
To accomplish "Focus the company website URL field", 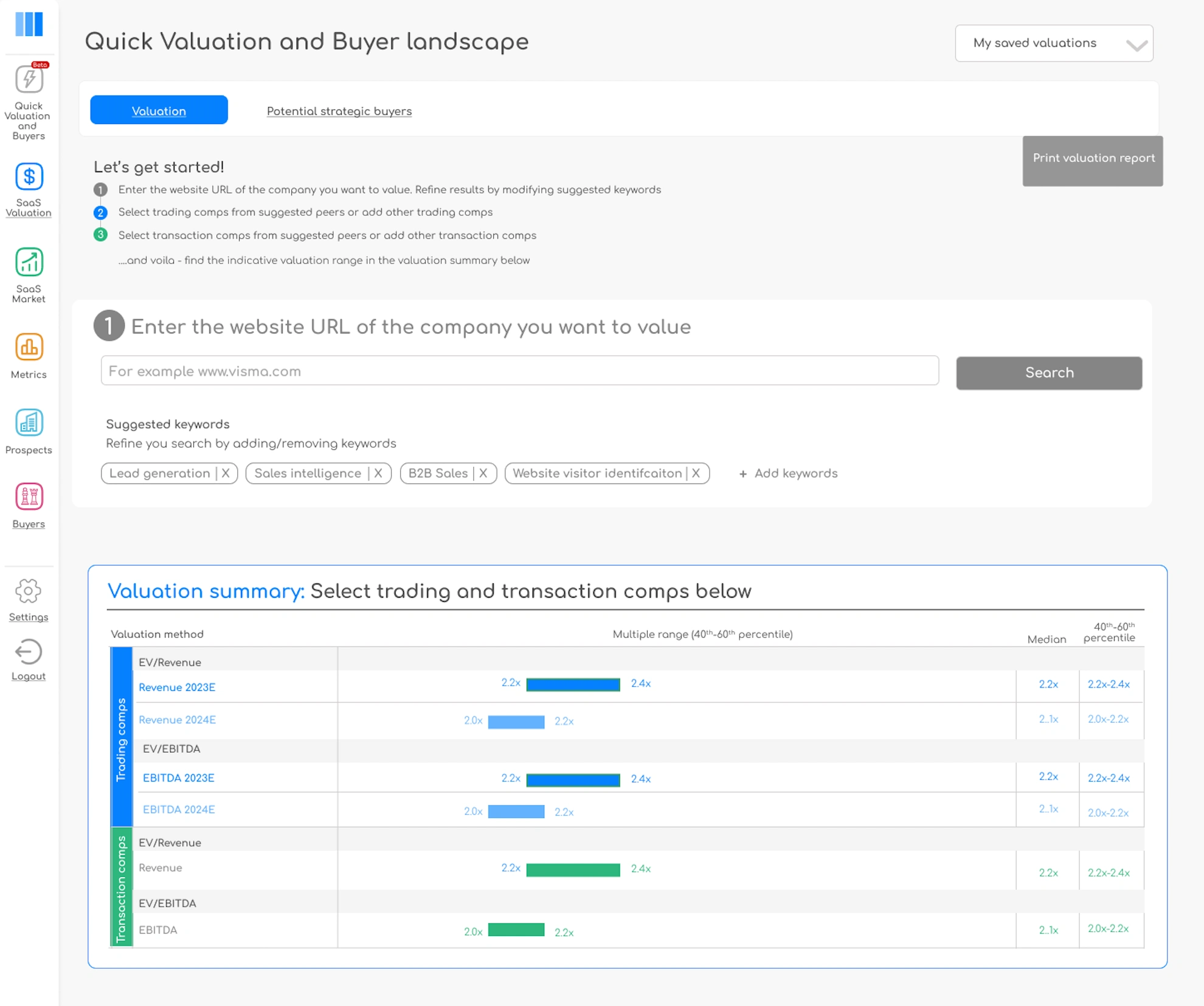I will 519,371.
